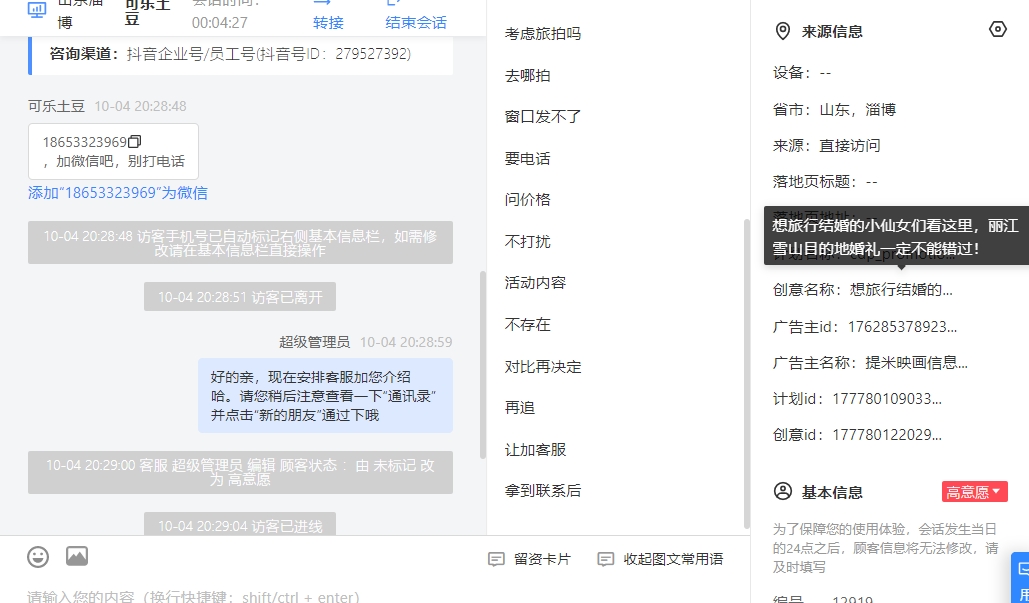Image resolution: width=1029 pixels, height=603 pixels.
Task: Click the quick phrases list scrollbar
Action: (x=746, y=373)
